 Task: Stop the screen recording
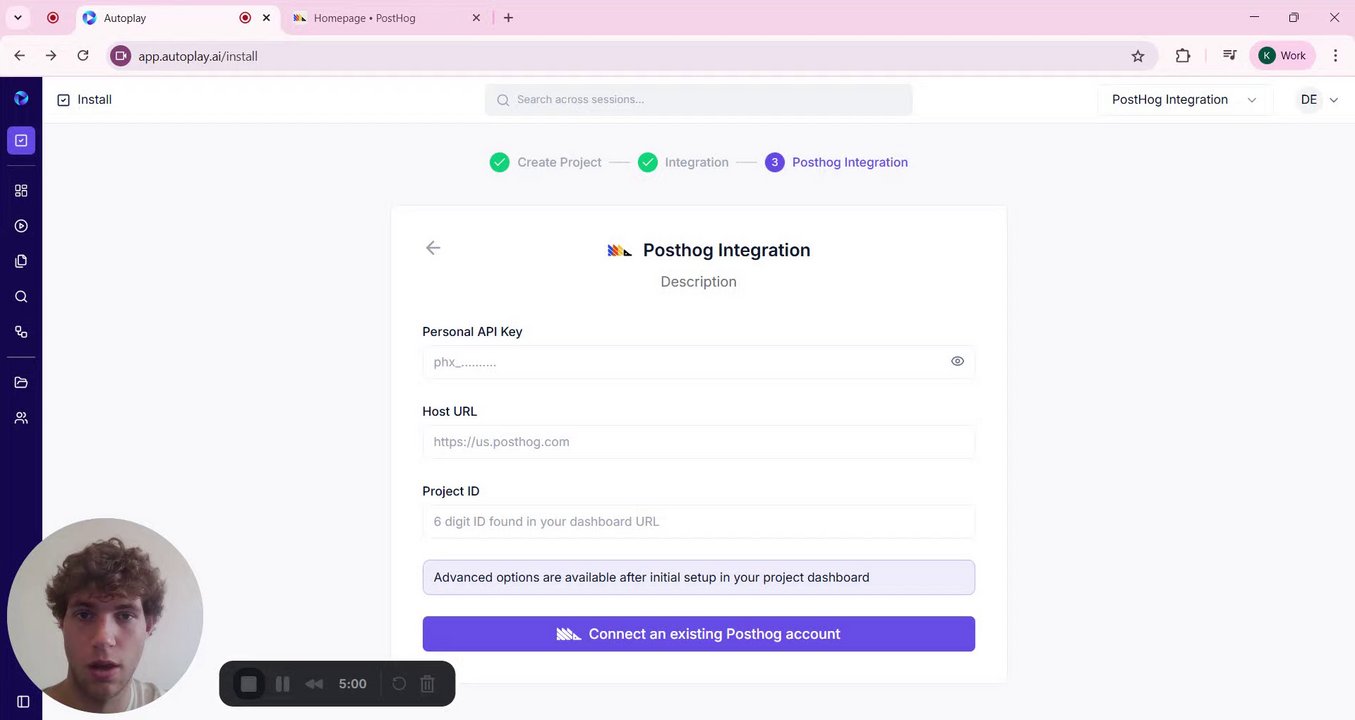[249, 684]
